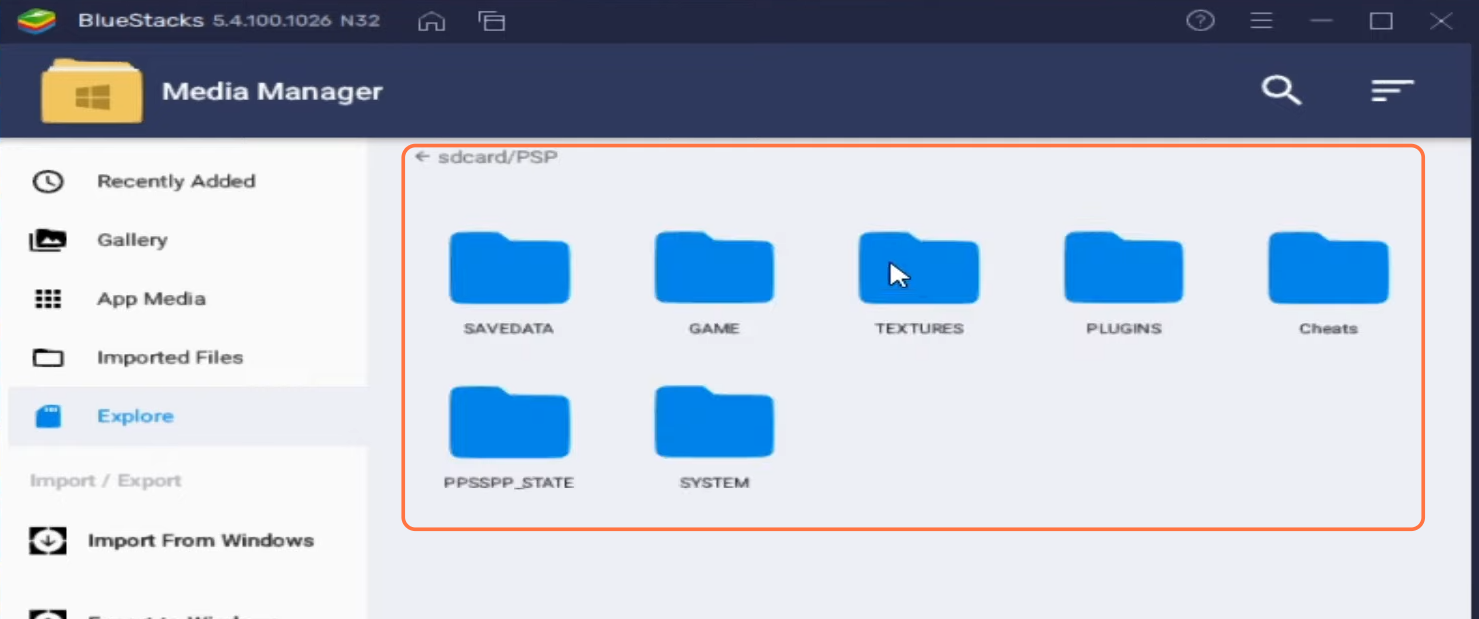
Task: Maximize the BlueStacks window
Action: (1381, 21)
